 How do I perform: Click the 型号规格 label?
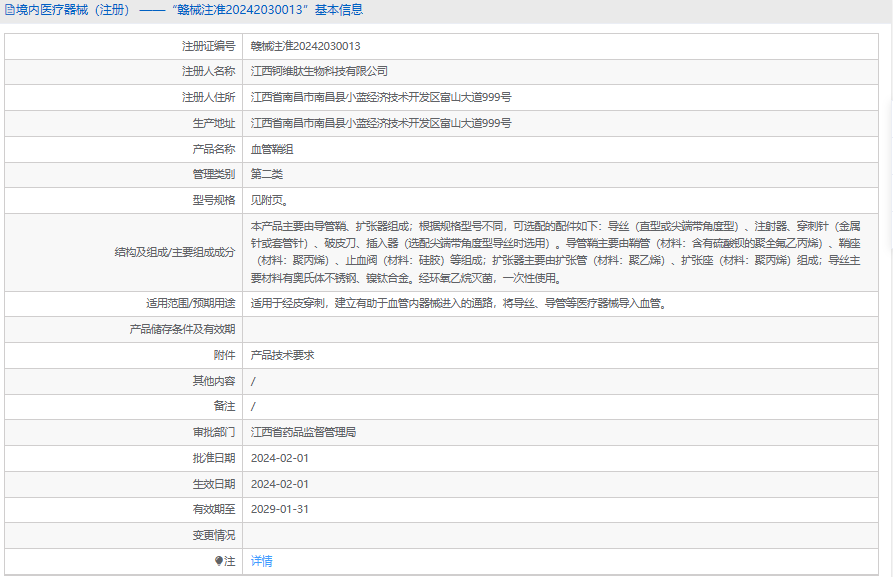coord(214,200)
